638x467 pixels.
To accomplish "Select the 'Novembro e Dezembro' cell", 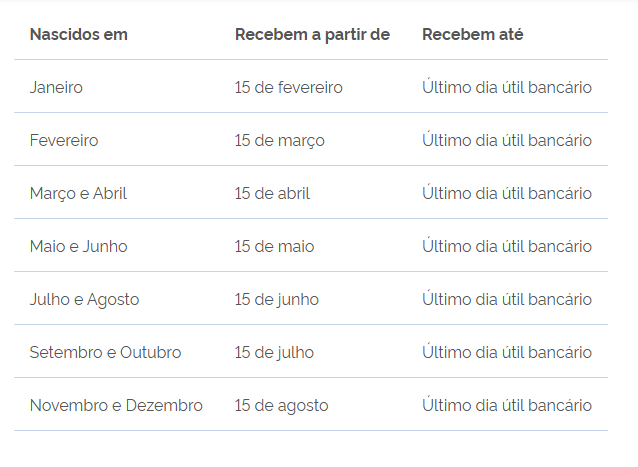I will coord(116,406).
